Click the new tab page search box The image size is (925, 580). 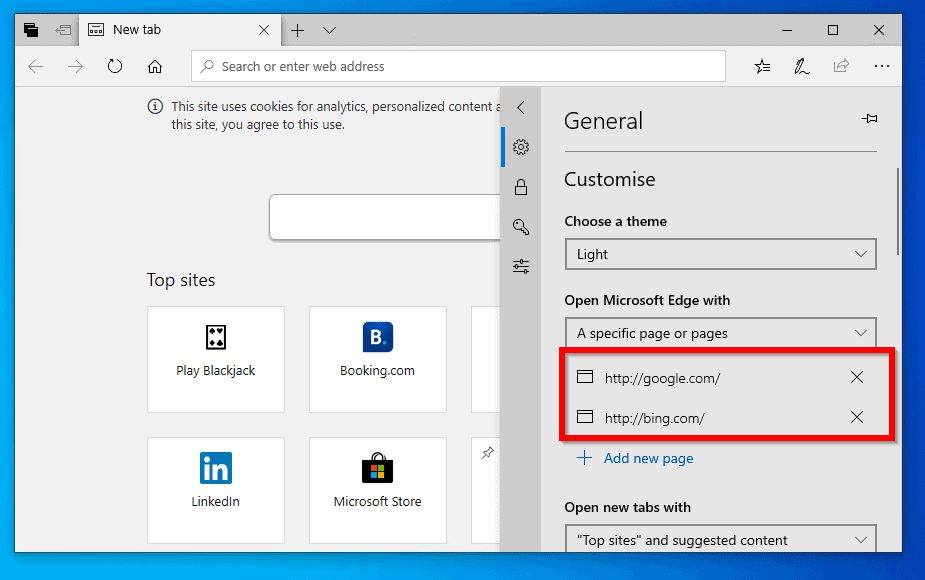[x=385, y=217]
